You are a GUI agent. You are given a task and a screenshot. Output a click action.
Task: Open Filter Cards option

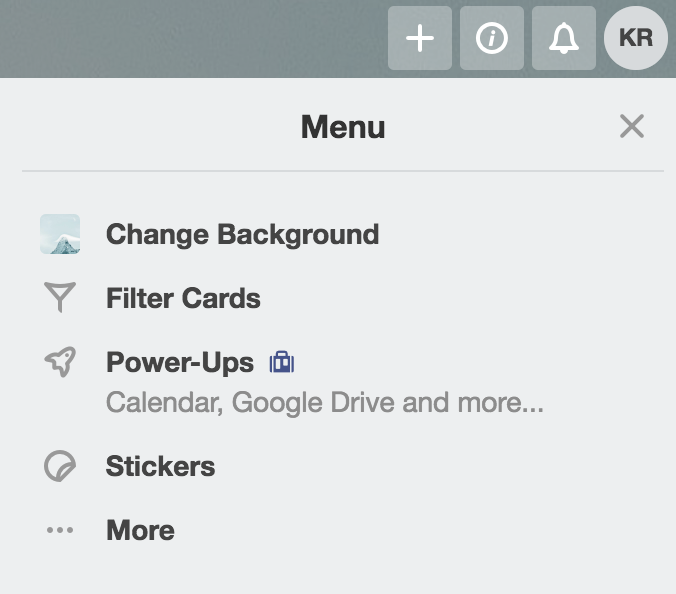click(183, 298)
